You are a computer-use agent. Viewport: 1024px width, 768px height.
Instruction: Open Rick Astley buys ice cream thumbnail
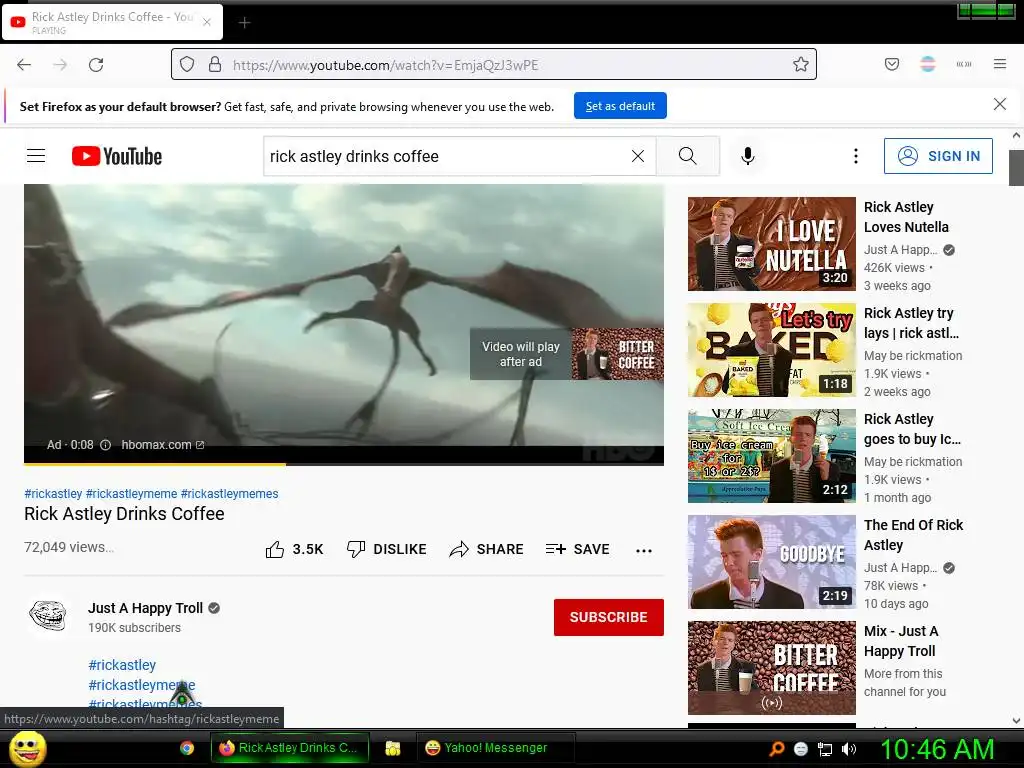click(x=772, y=456)
